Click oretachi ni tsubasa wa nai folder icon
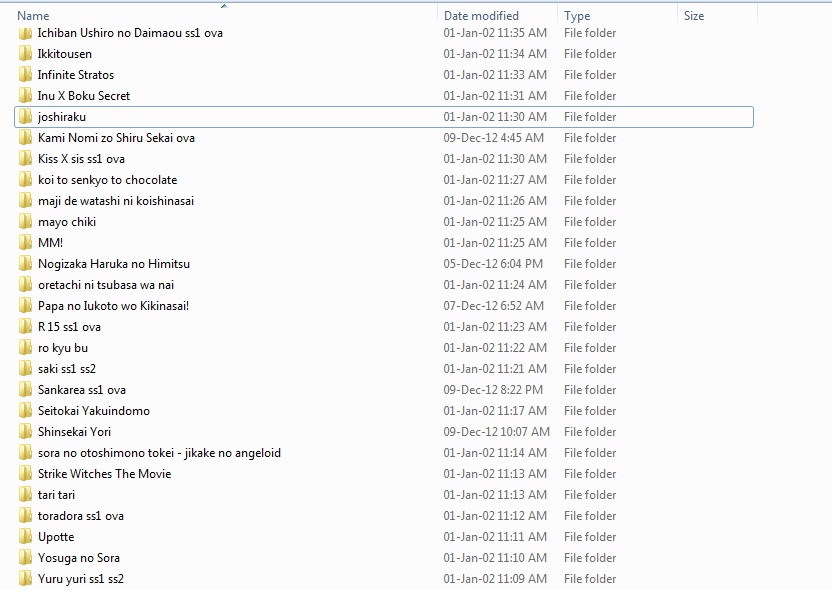The width and height of the screenshot is (832, 590). point(25,285)
